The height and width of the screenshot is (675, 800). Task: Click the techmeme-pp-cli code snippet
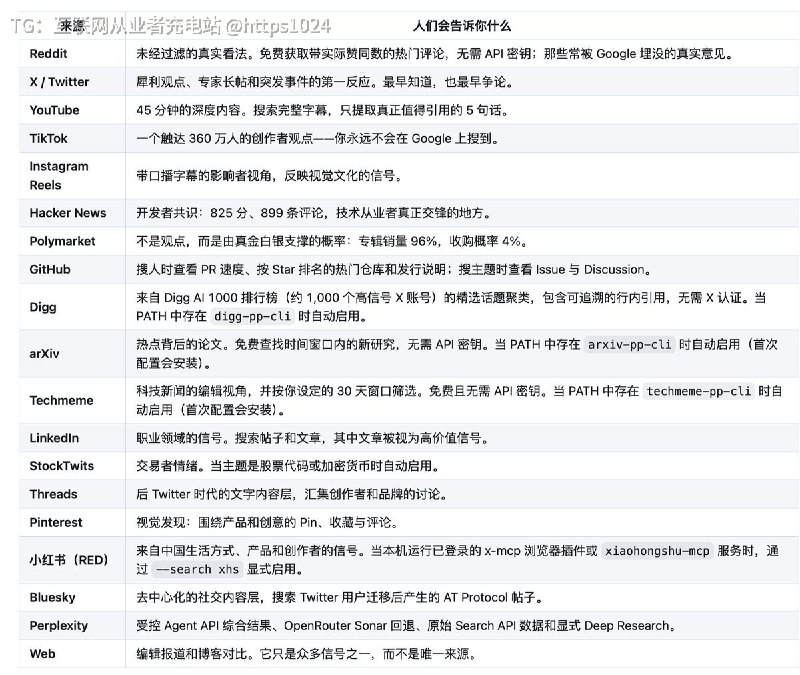pos(698,391)
